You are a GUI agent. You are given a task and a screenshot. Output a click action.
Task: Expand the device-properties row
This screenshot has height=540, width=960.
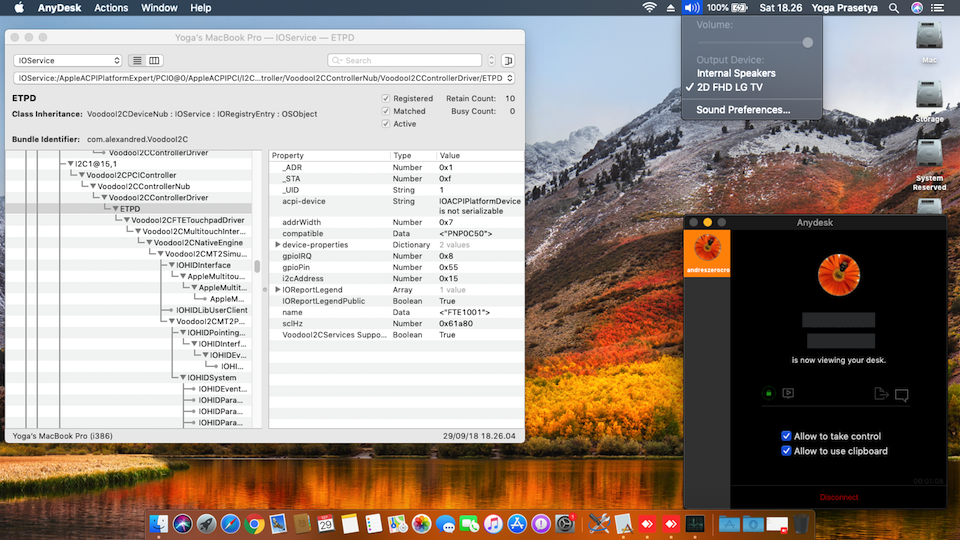[x=278, y=245]
